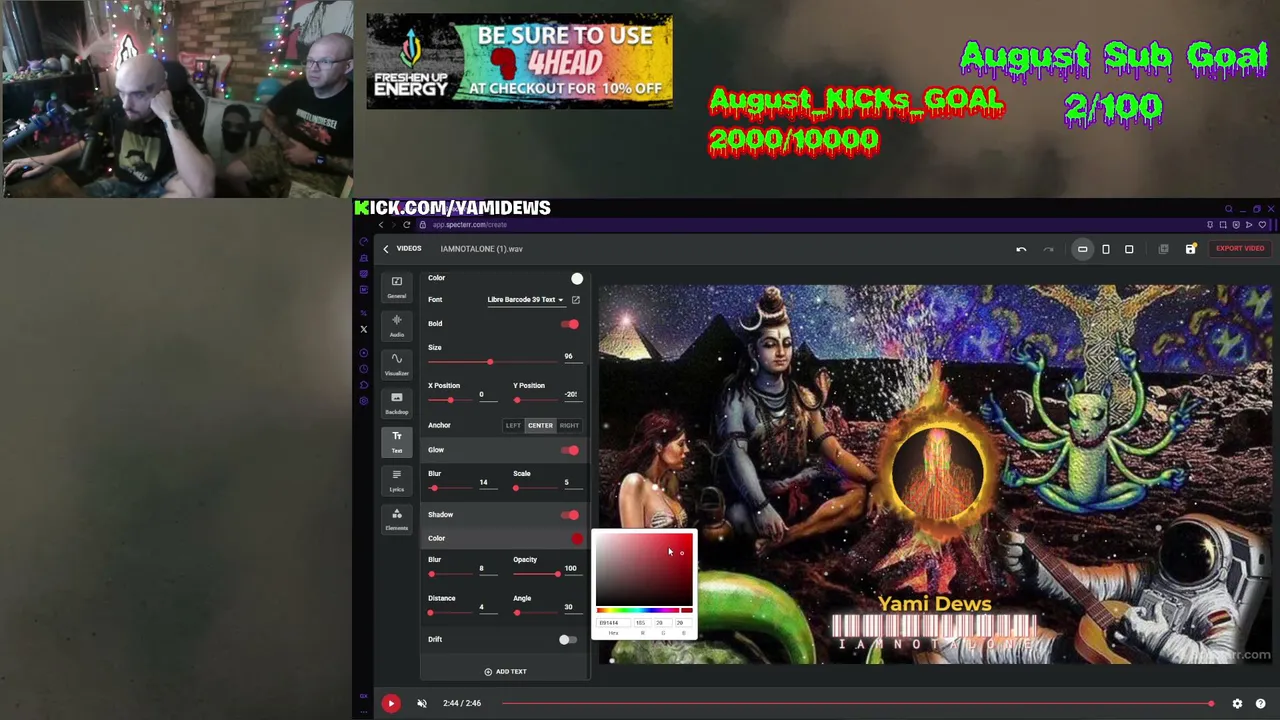Click the playback timeline progress bar

[856, 704]
